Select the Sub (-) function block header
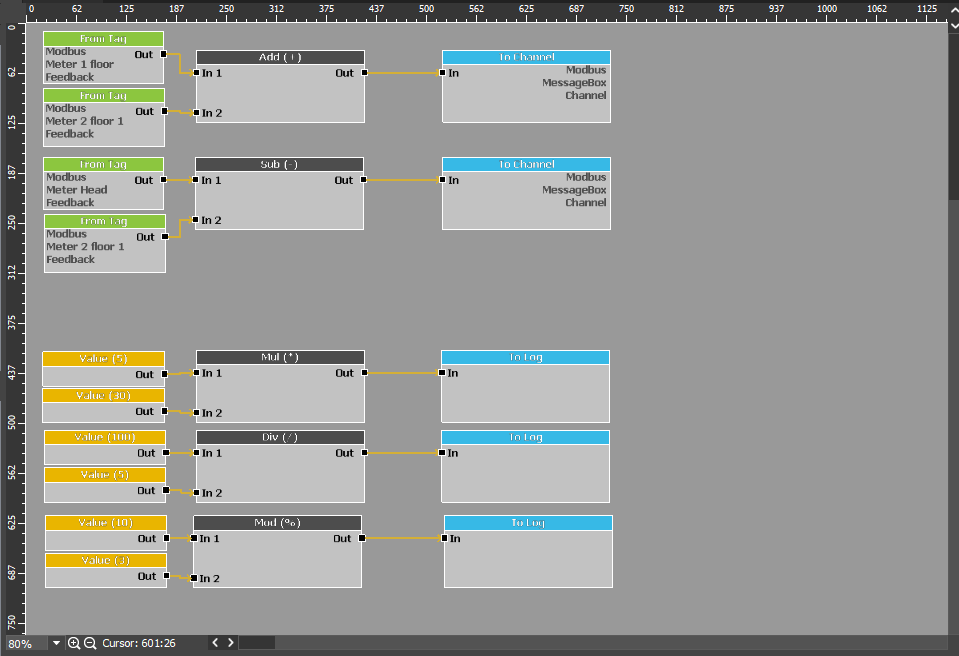959x656 pixels. (280, 163)
